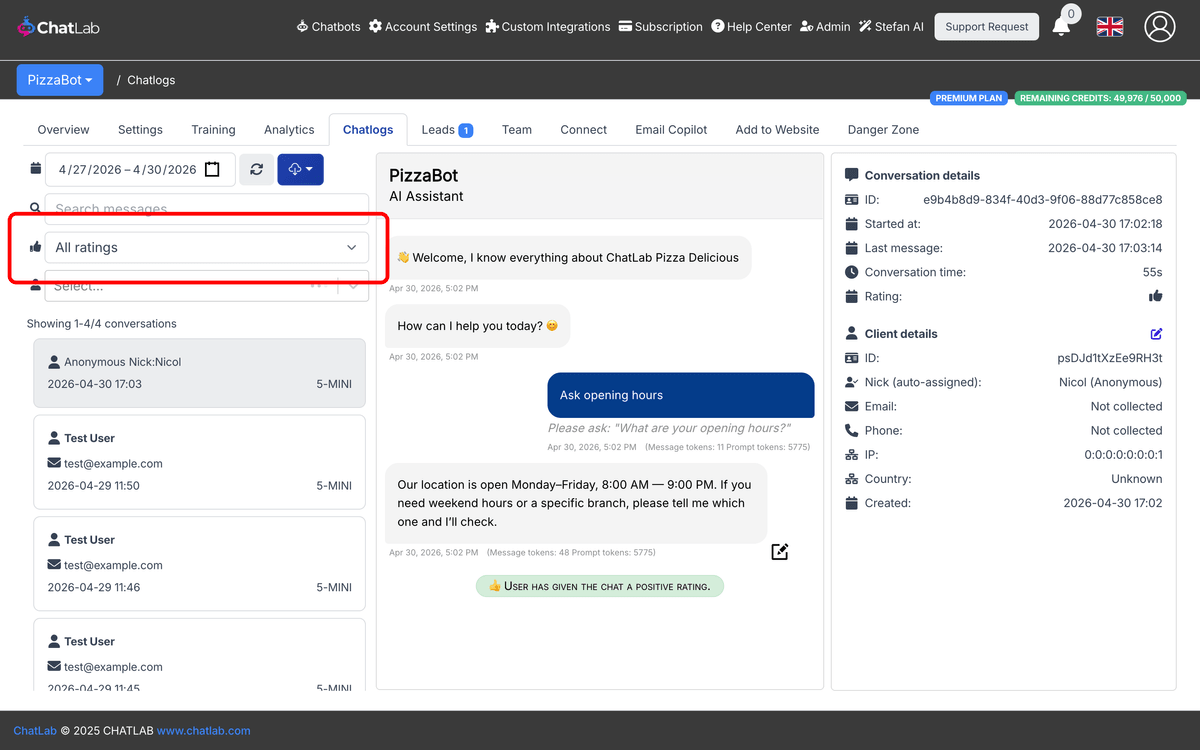Open the cloud download export dropdown

[300, 170]
